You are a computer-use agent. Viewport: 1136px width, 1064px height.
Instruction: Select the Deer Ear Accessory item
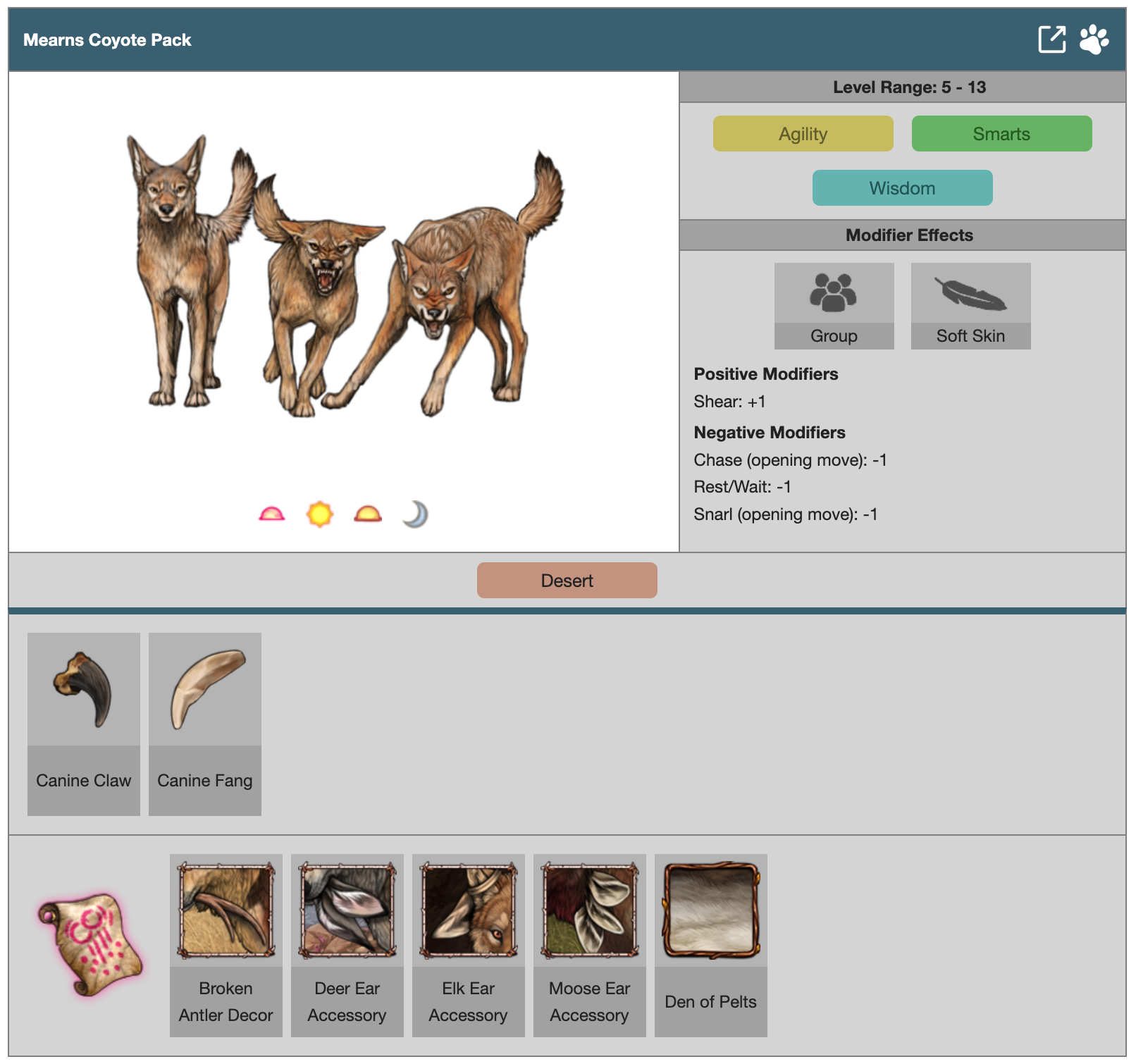347,946
